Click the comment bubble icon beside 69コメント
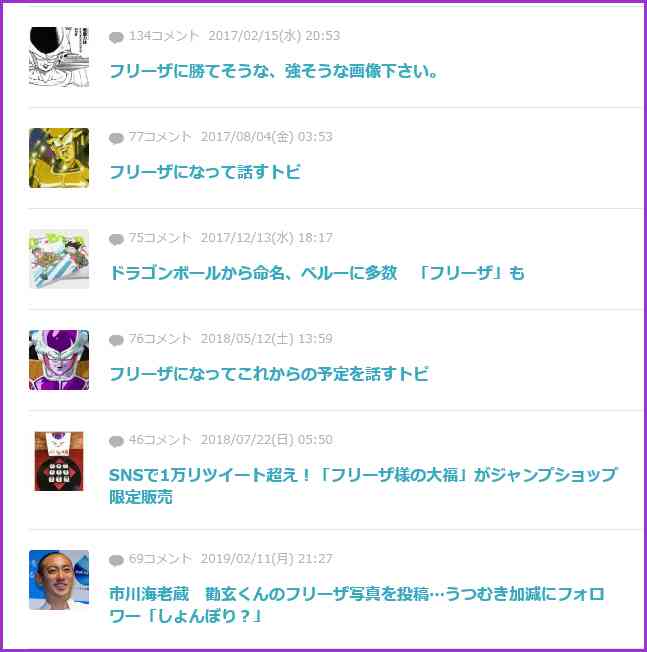The image size is (647, 652). 116,560
